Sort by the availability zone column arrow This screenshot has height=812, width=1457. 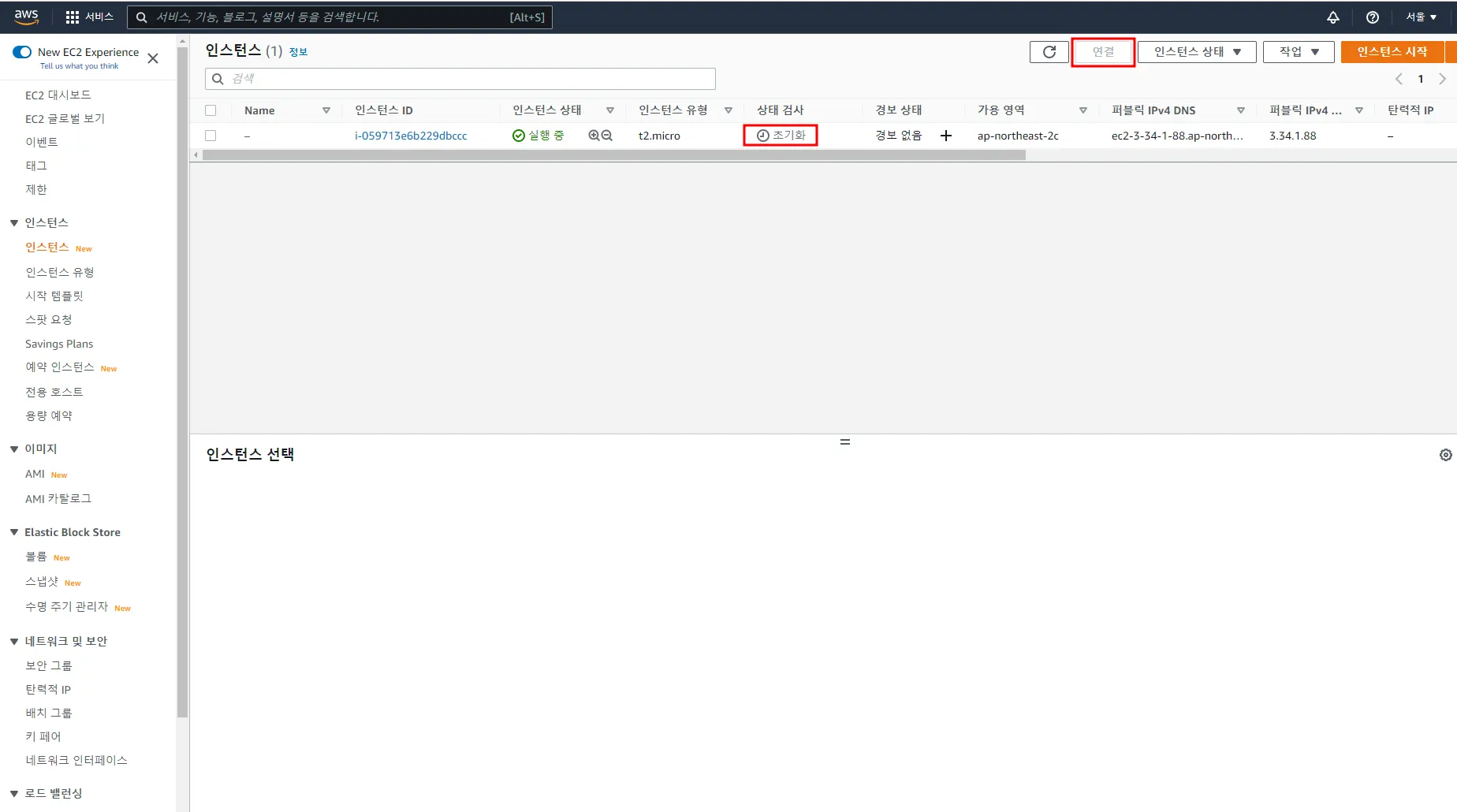[x=1083, y=110]
